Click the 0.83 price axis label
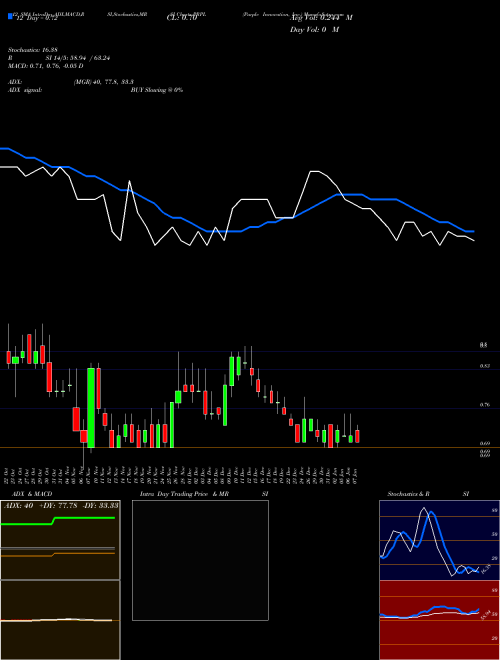 pyautogui.click(x=484, y=366)
